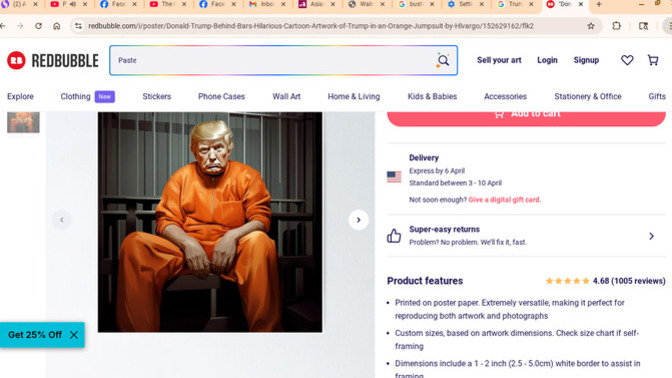Open the shopping cart icon
The height and width of the screenshot is (378, 672).
coord(653,60)
